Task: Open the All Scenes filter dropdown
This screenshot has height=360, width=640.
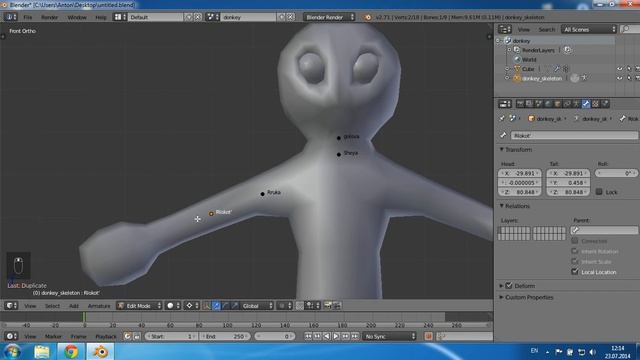Action: click(x=589, y=29)
